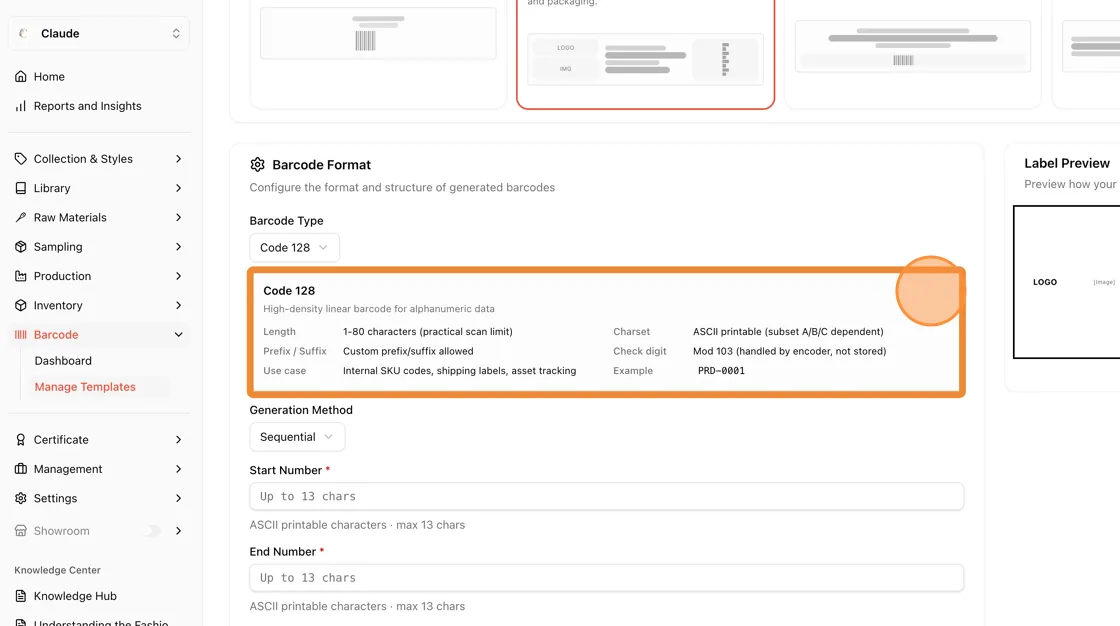1120x626 pixels.
Task: Click the End Number input field
Action: [606, 577]
